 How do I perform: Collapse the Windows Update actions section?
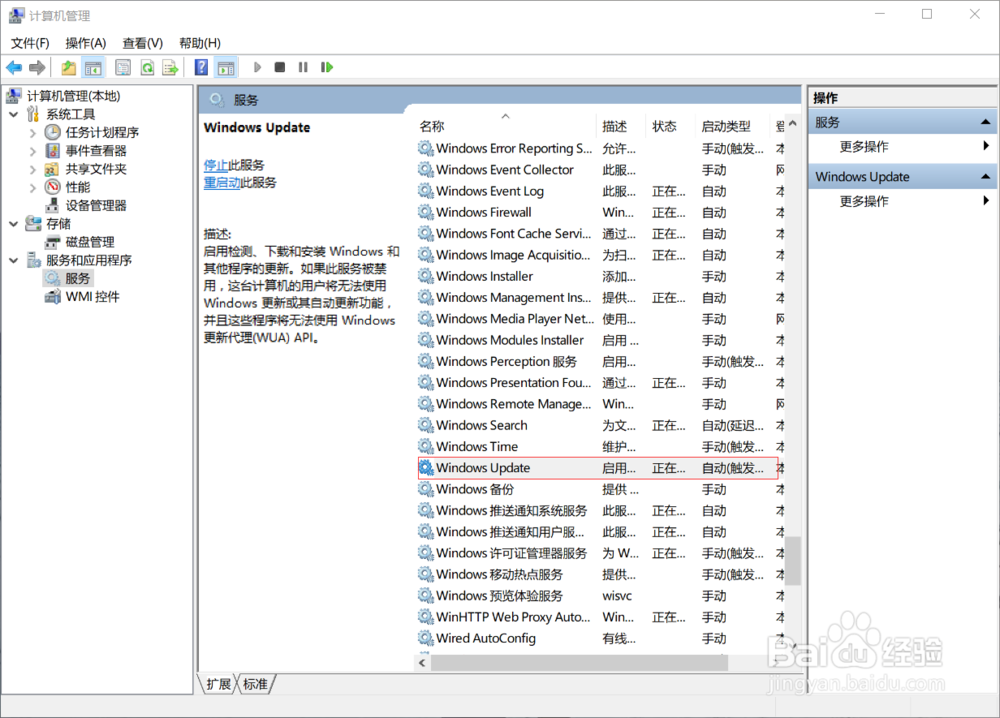coord(985,177)
